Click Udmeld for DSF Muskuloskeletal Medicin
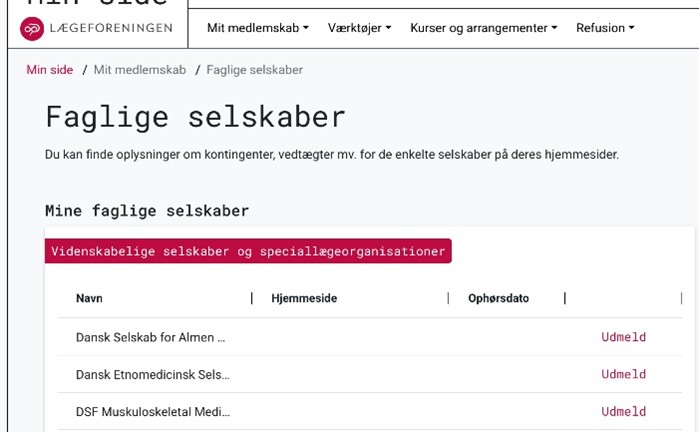 tap(623, 411)
